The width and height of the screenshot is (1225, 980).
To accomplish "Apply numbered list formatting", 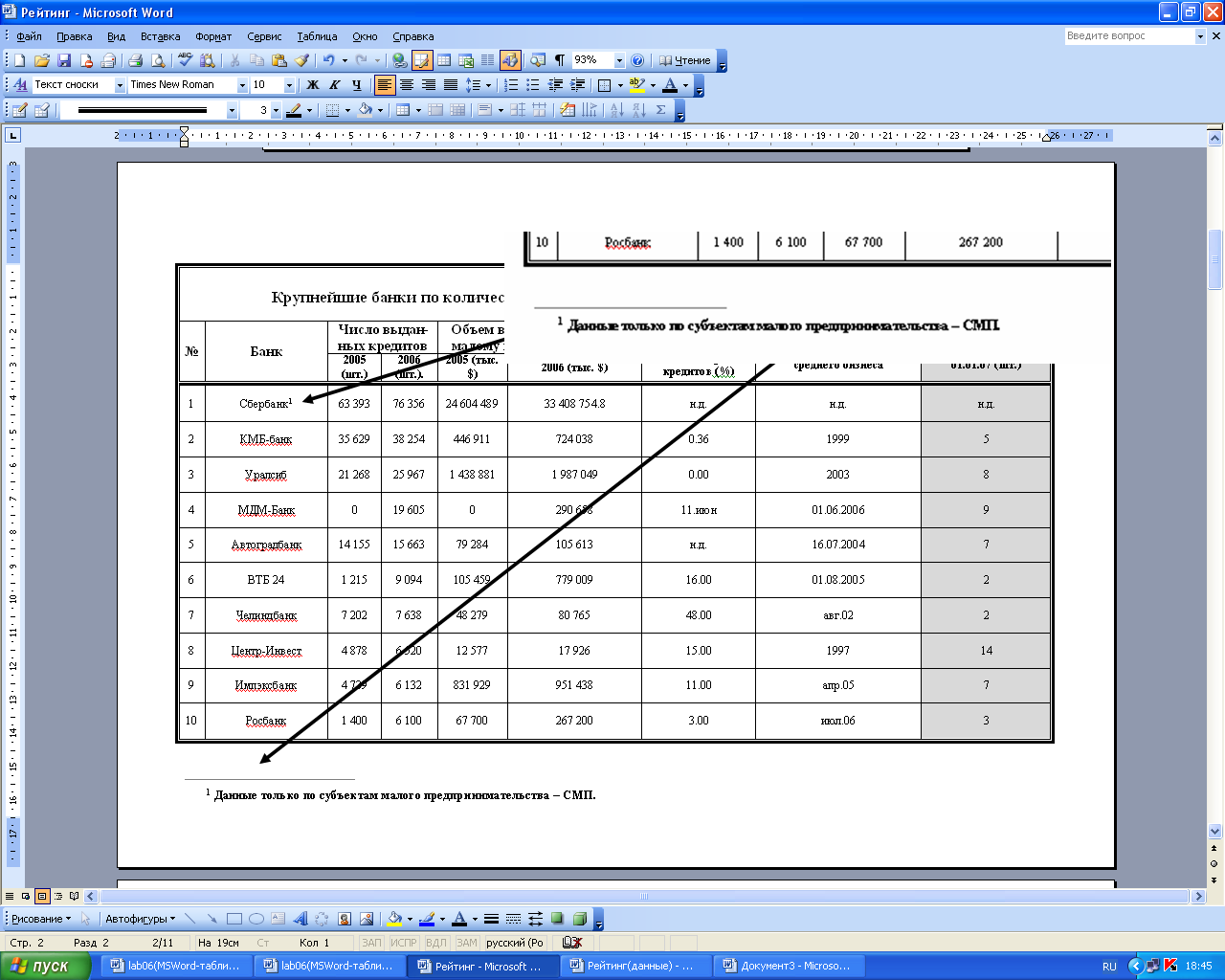I will coord(511,85).
